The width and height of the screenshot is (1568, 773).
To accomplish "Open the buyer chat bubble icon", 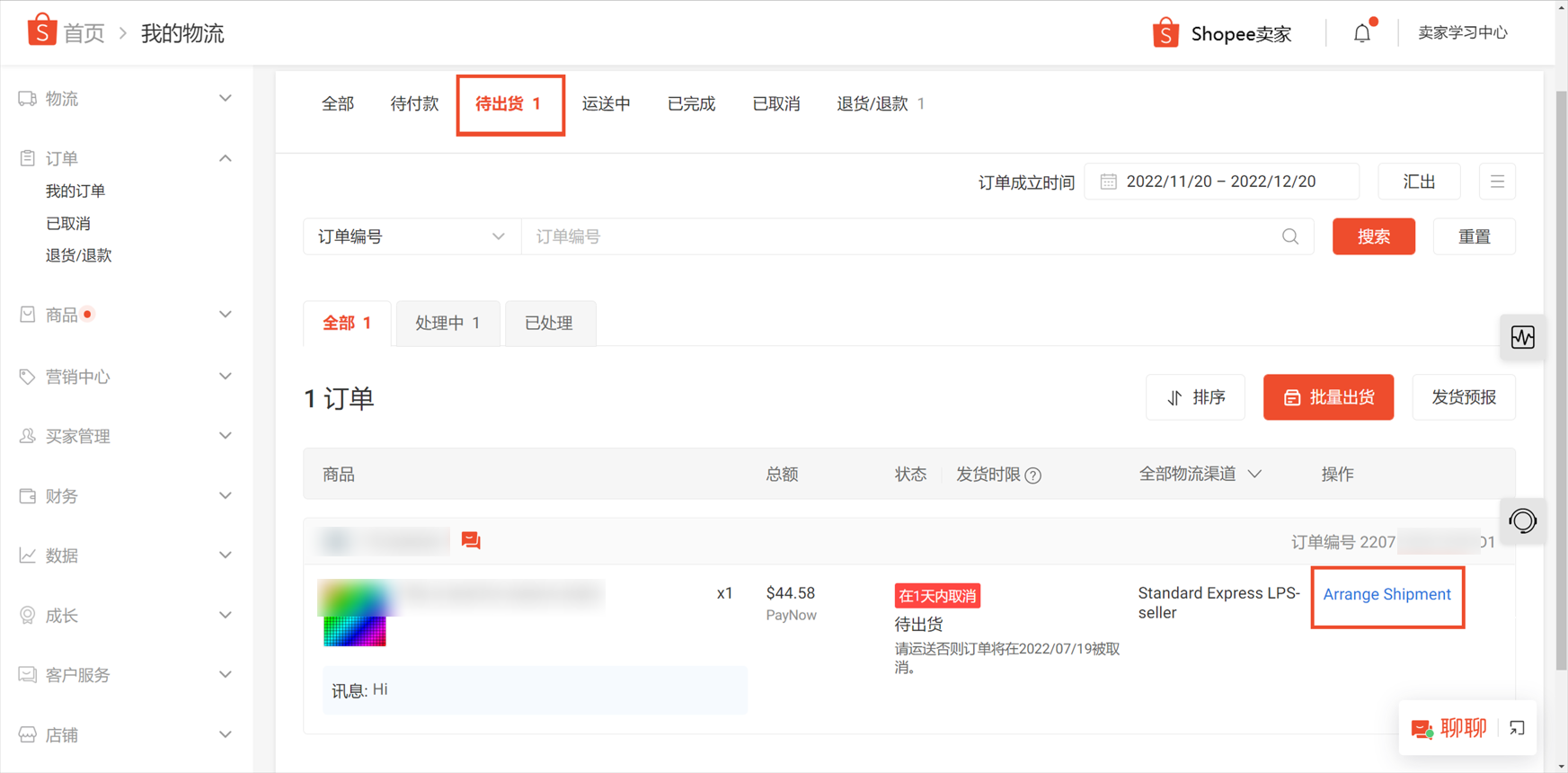I will click(x=471, y=540).
